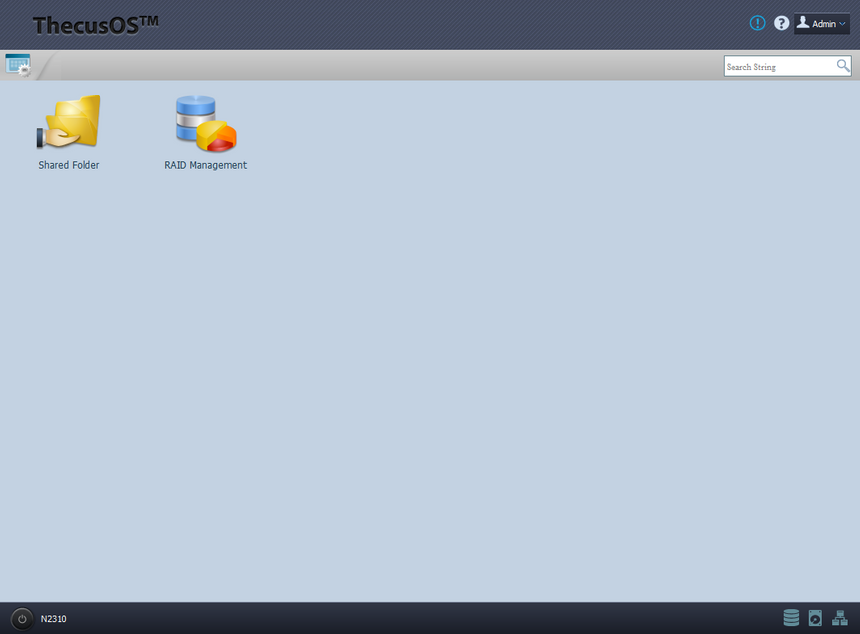Launch the RAID Management icon
The width and height of the screenshot is (860, 634).
coord(206,123)
